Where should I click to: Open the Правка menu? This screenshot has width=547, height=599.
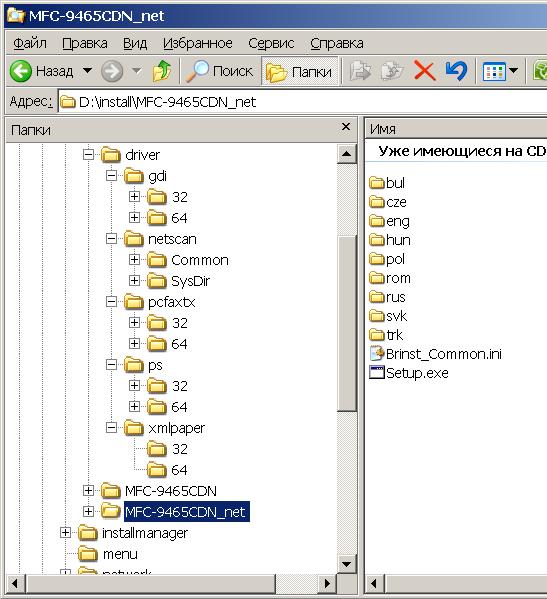pyautogui.click(x=84, y=43)
